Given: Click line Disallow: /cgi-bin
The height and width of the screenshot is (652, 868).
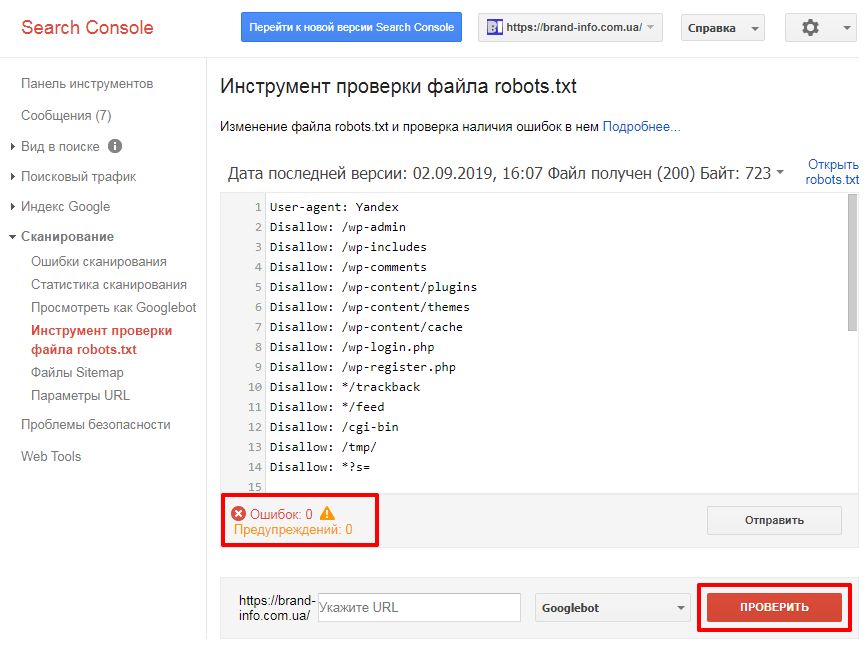Looking at the screenshot, I should pos(334,427).
